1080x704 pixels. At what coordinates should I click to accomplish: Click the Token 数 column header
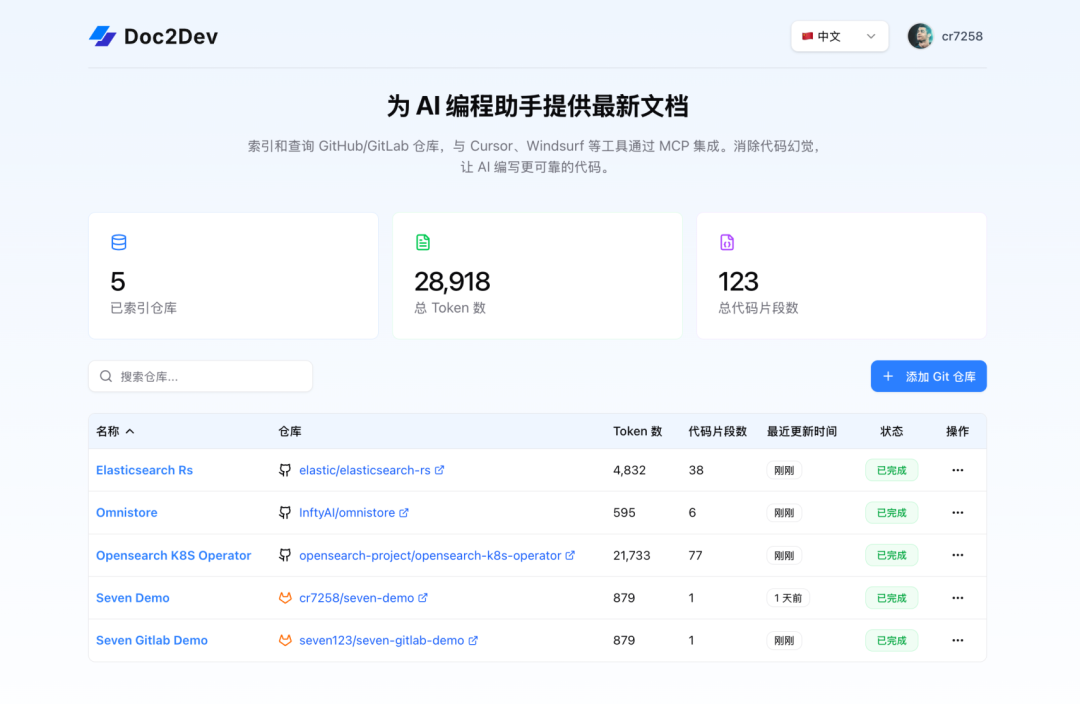[637, 432]
